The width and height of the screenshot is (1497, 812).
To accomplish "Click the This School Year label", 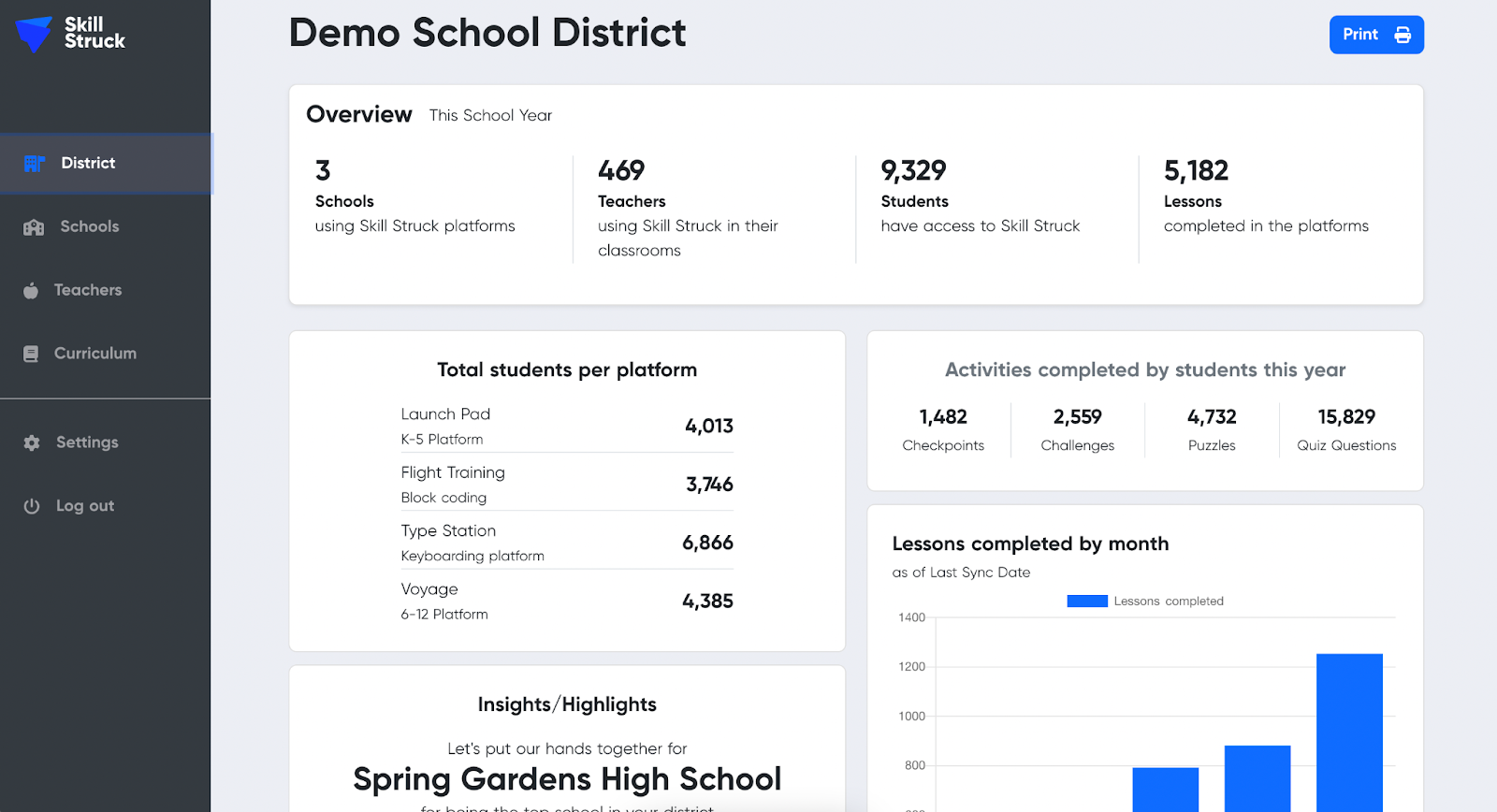I will pyautogui.click(x=490, y=115).
